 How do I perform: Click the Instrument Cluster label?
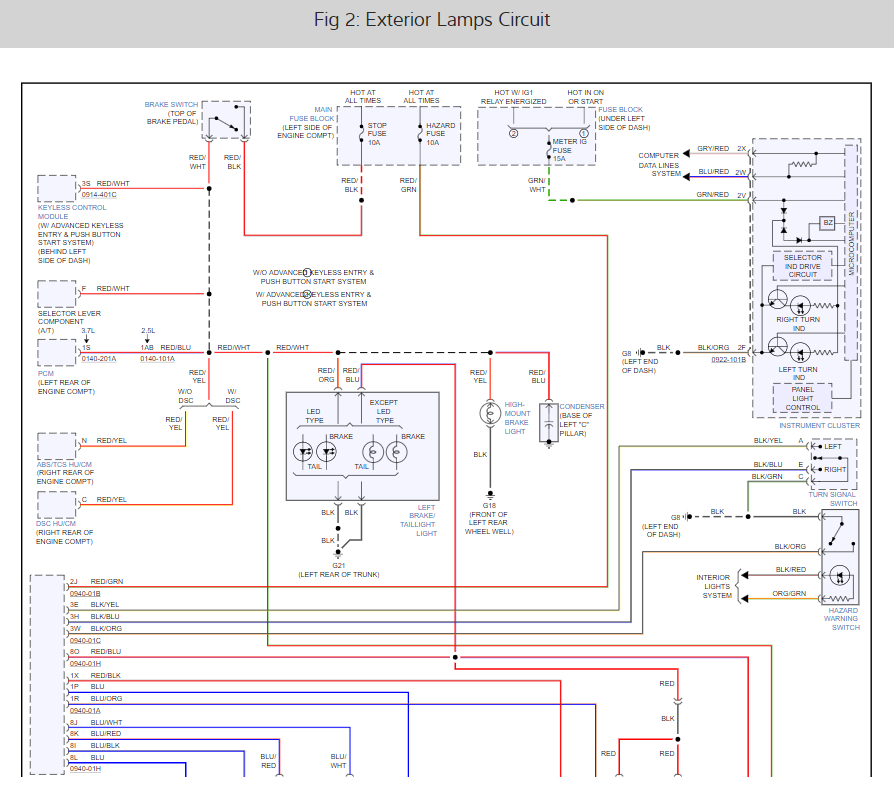(x=820, y=425)
